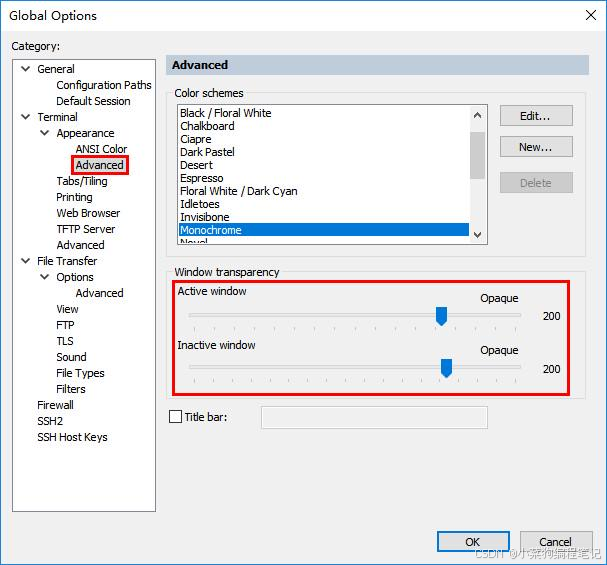Screen dimensions: 607x565
Task: Select Advanced under Appearance
Action: pyautogui.click(x=99, y=165)
